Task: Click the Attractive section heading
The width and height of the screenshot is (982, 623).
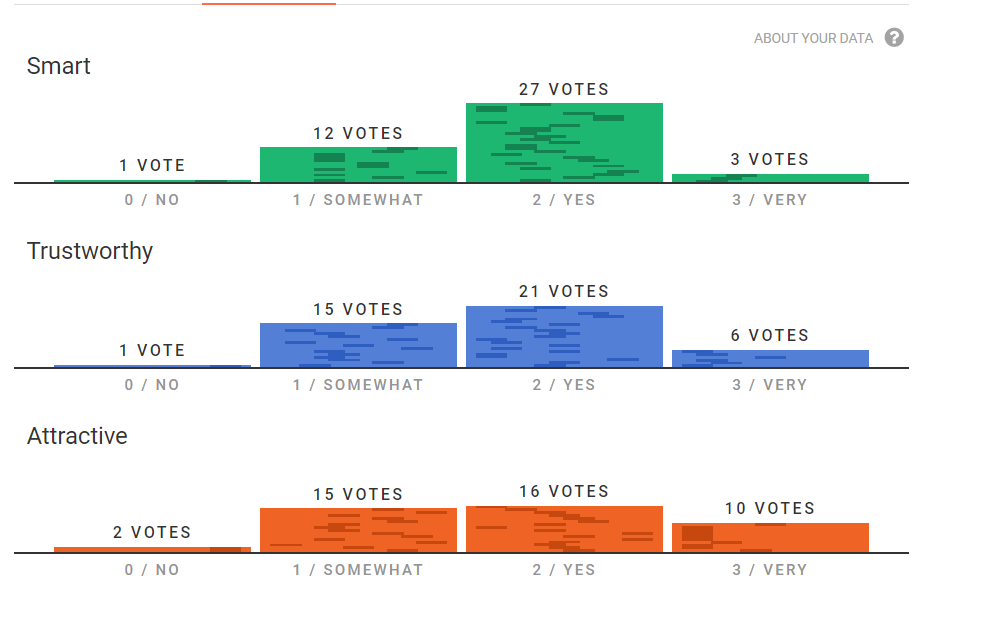Action: [77, 436]
